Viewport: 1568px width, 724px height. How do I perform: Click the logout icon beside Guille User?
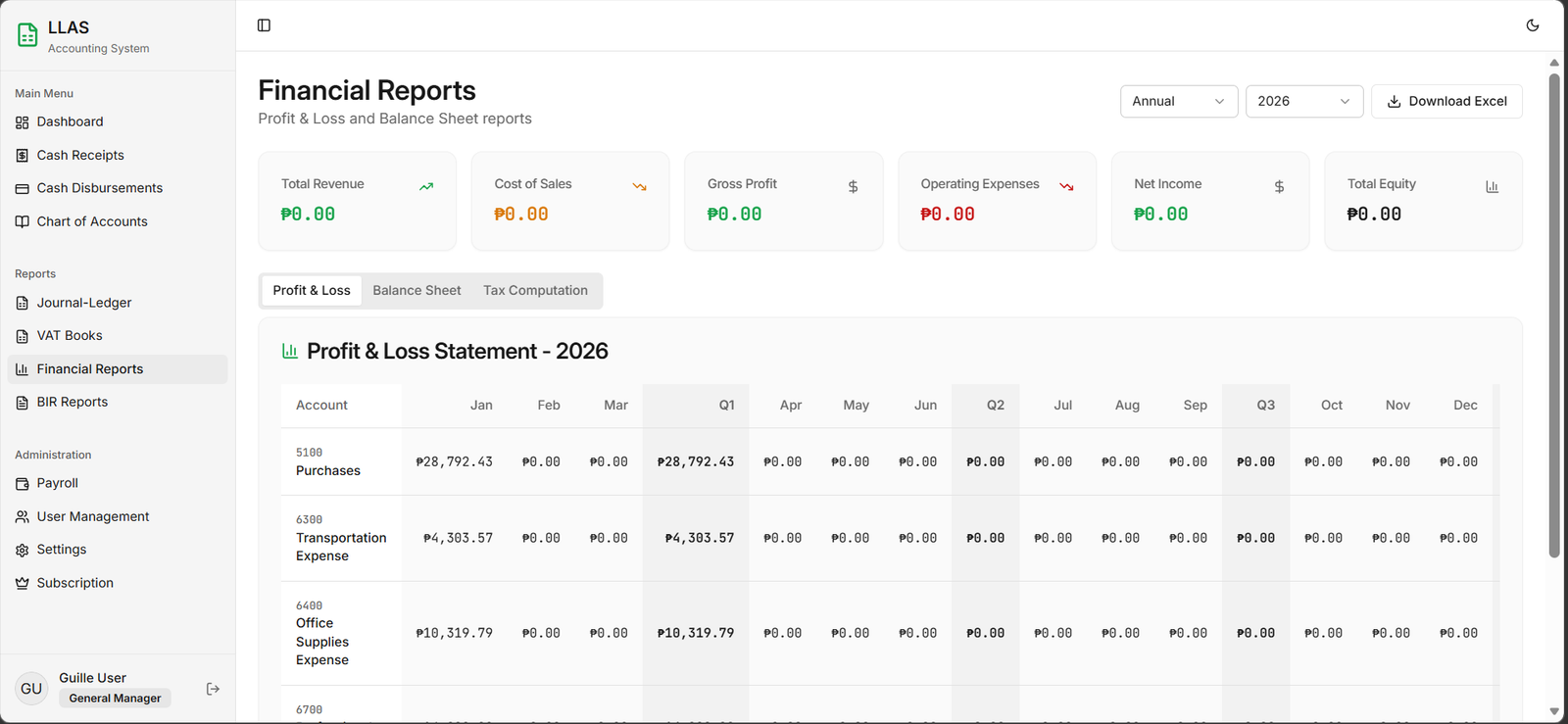tap(213, 689)
